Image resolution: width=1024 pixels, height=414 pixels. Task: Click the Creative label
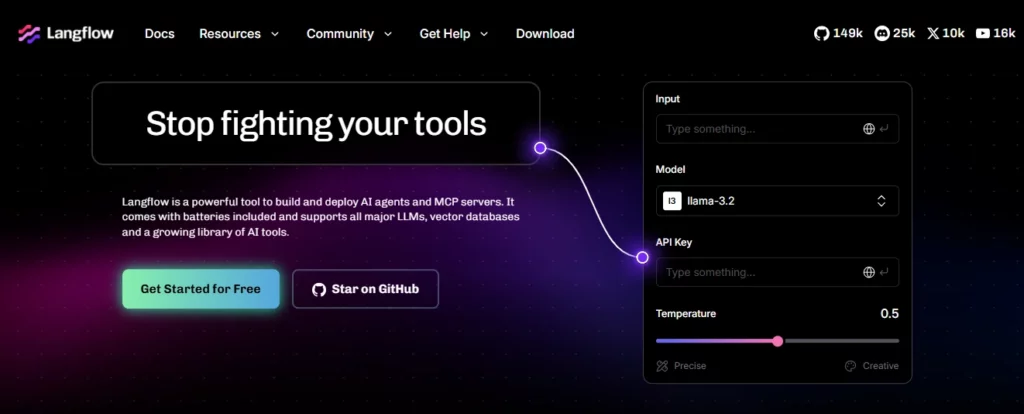click(880, 366)
